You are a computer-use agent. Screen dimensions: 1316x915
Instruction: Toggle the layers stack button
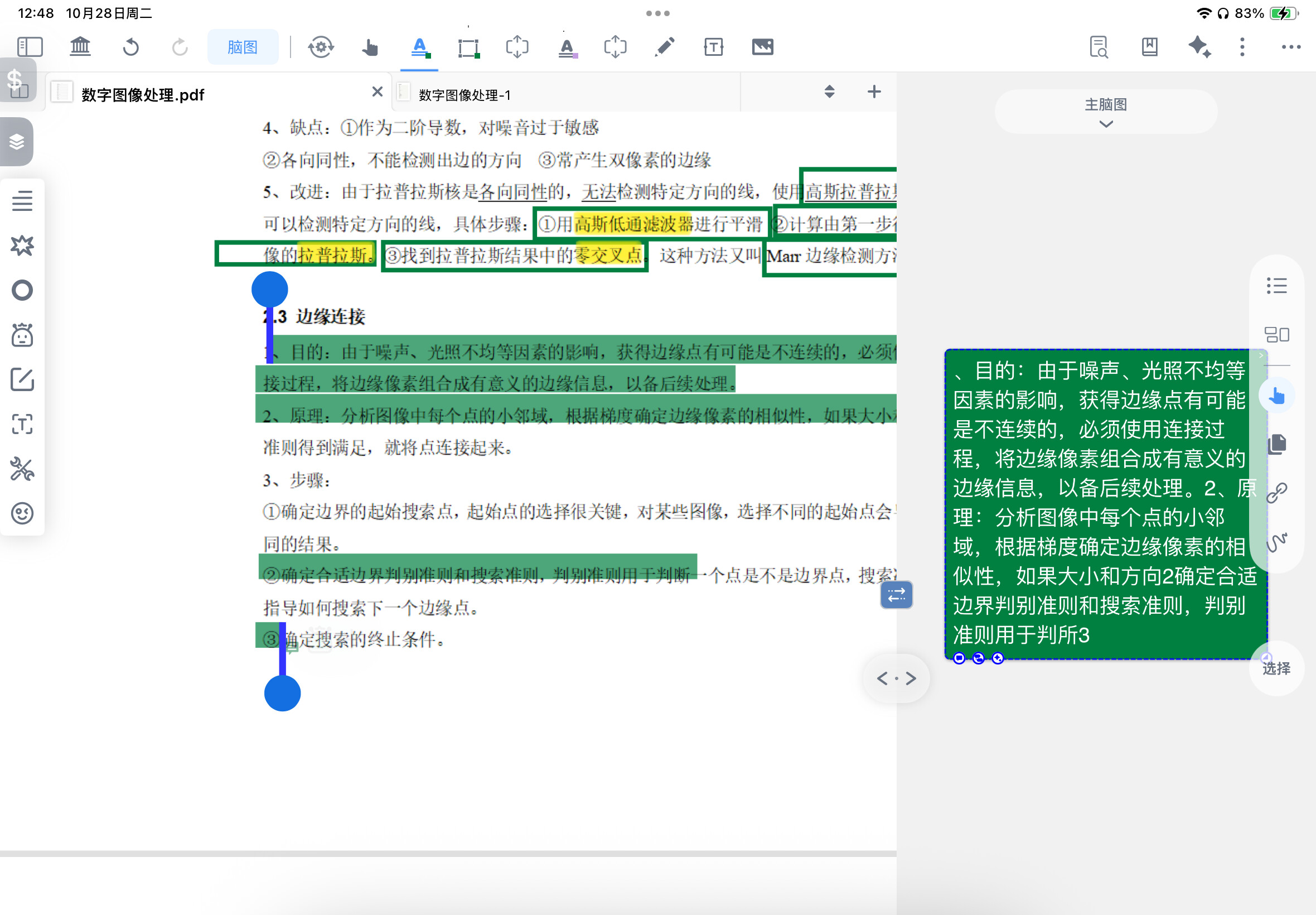click(x=17, y=142)
